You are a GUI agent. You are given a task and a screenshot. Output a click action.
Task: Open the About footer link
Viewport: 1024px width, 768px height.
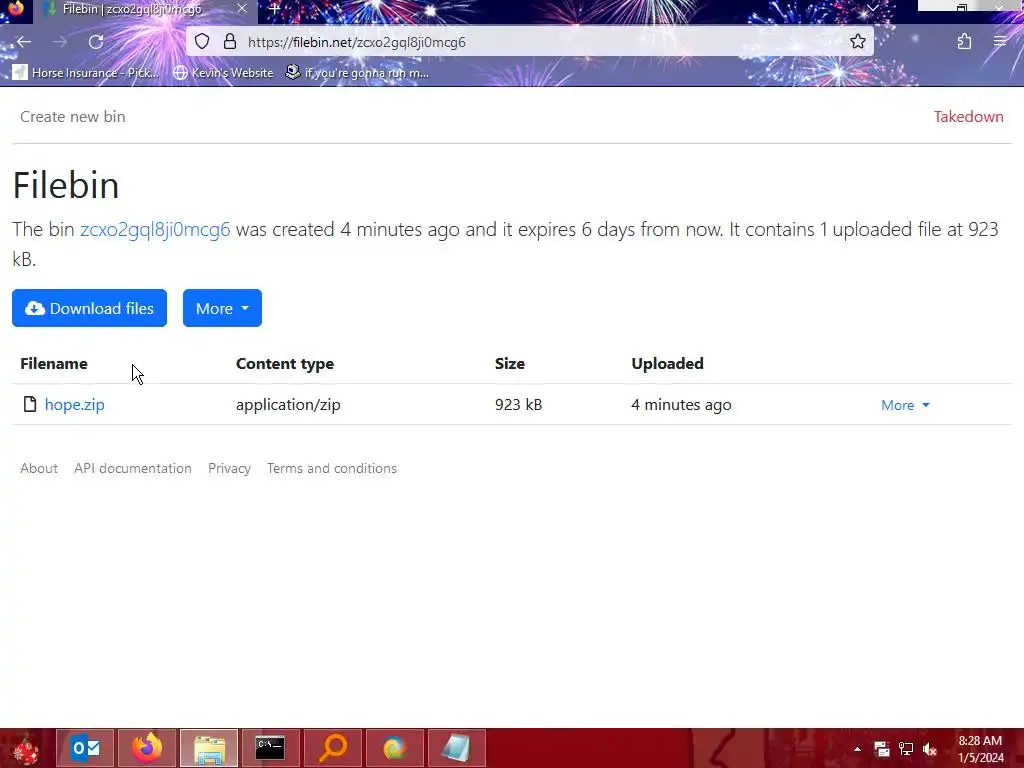[x=39, y=468]
